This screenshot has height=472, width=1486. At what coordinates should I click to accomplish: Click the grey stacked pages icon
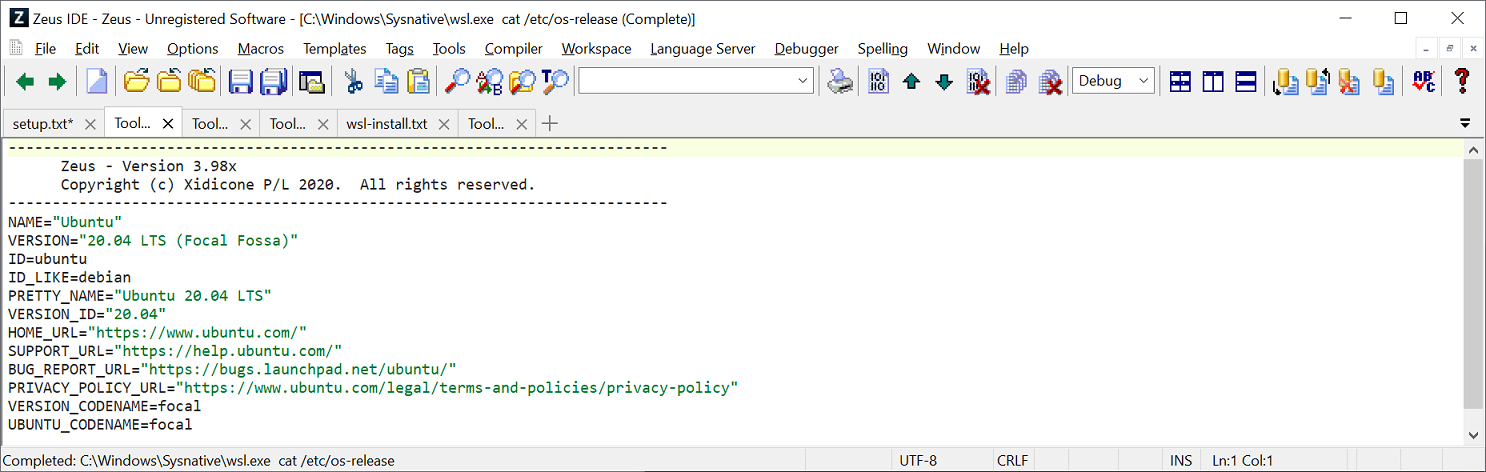pos(1017,82)
